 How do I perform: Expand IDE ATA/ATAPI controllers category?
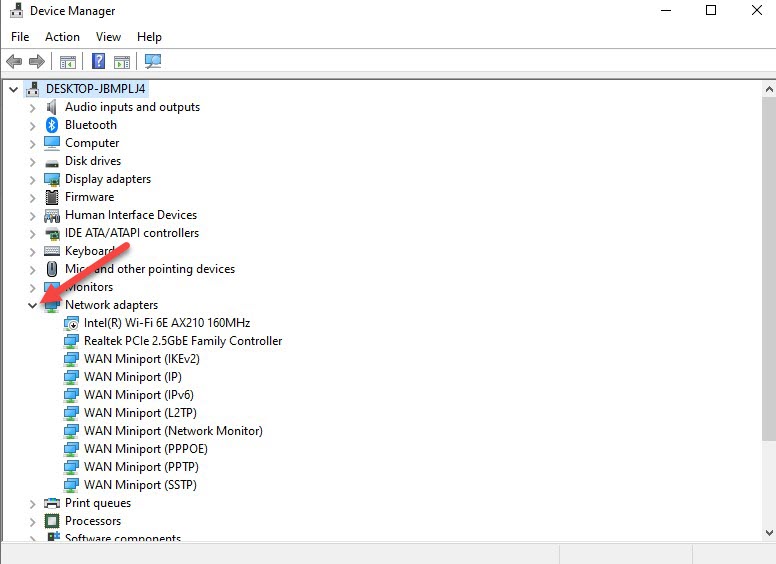[33, 234]
